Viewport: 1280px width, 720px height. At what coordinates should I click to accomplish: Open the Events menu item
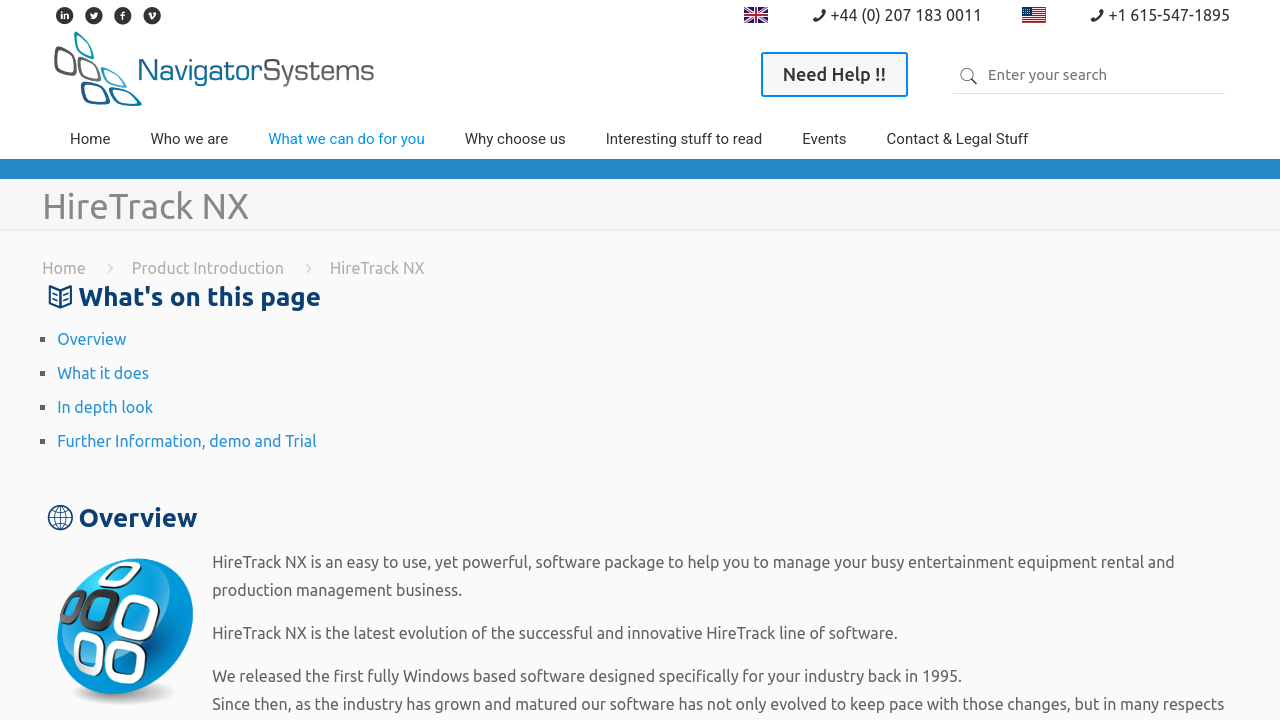click(824, 139)
